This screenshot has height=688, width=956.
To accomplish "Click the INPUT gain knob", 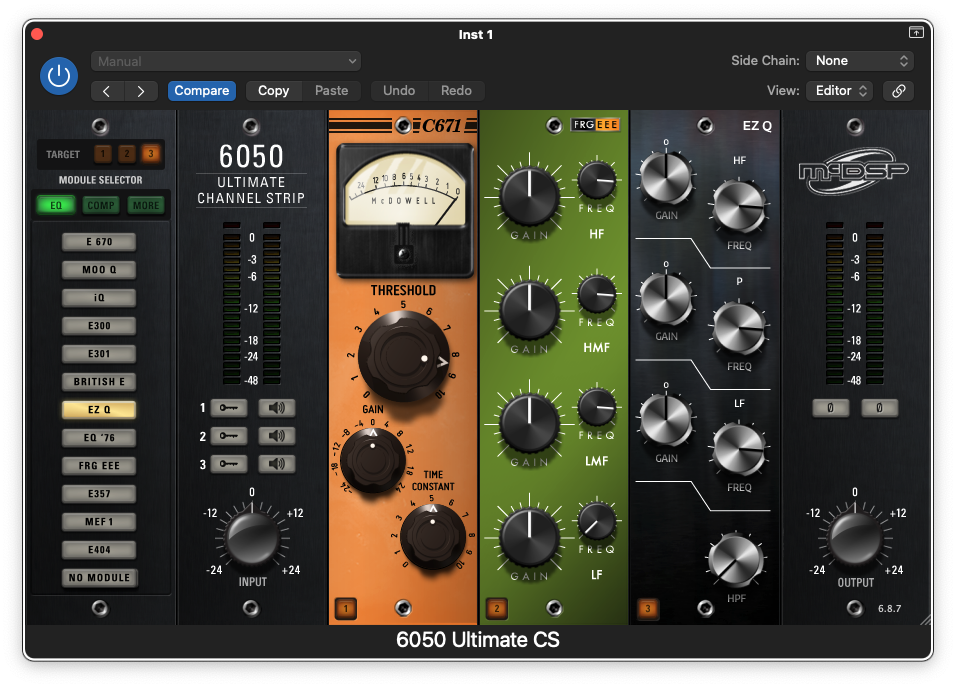I will coord(252,538).
